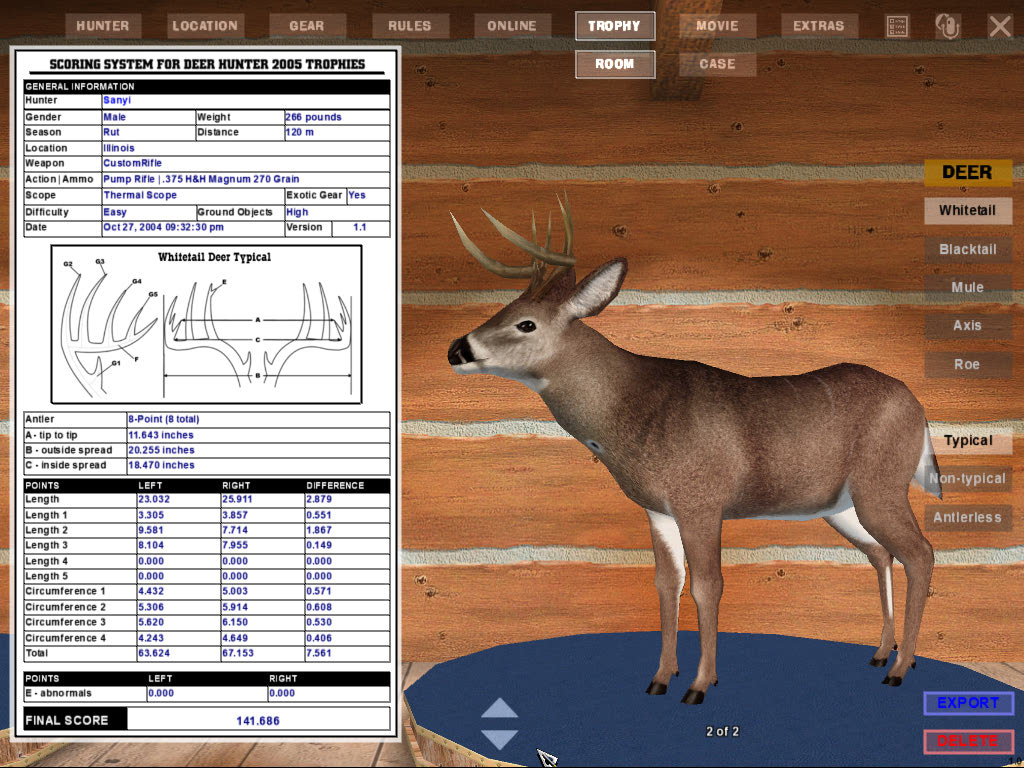
Task: Open the HUNTER menu tab
Action: tap(103, 26)
